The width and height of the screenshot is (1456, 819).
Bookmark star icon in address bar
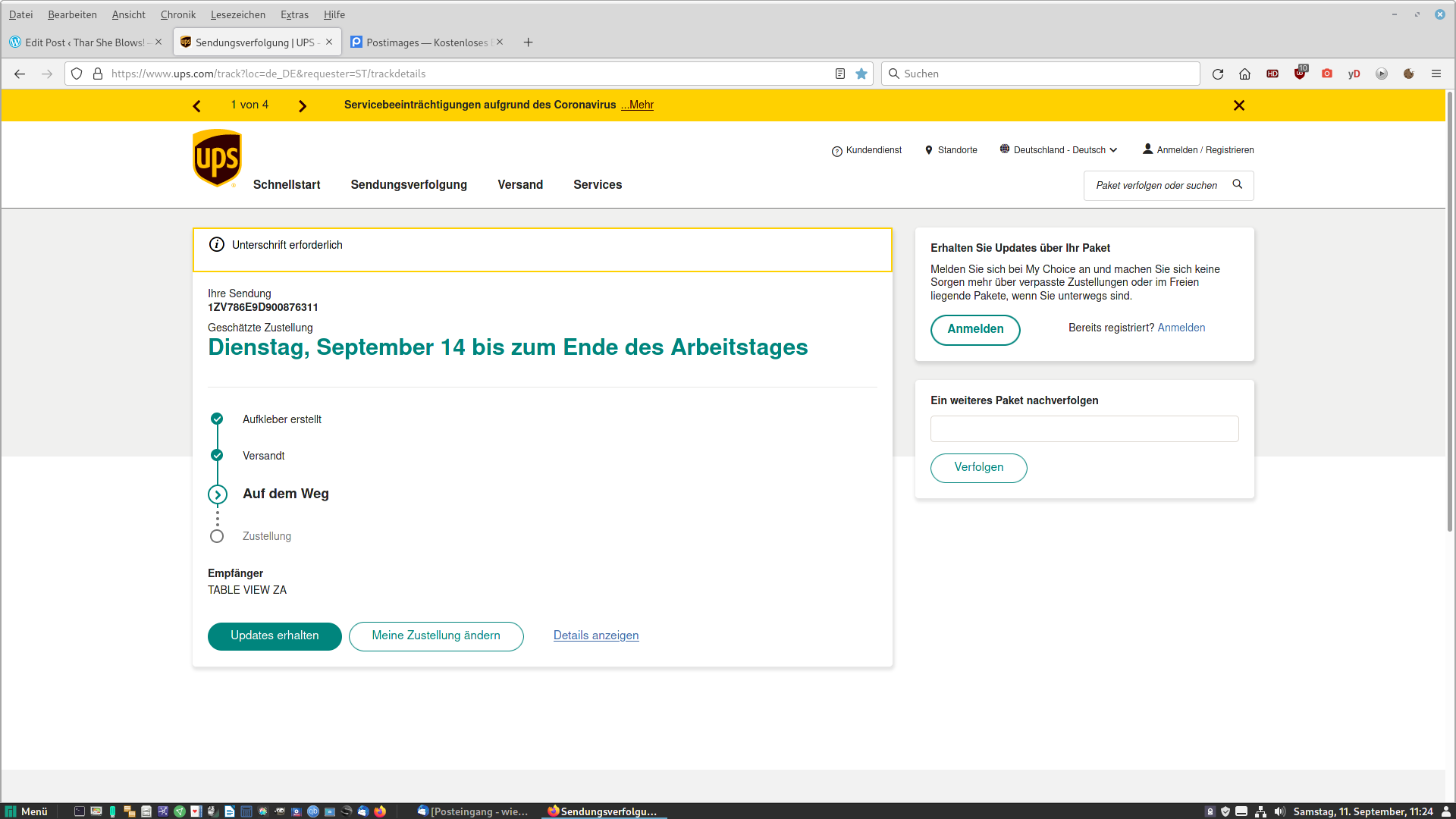click(861, 74)
